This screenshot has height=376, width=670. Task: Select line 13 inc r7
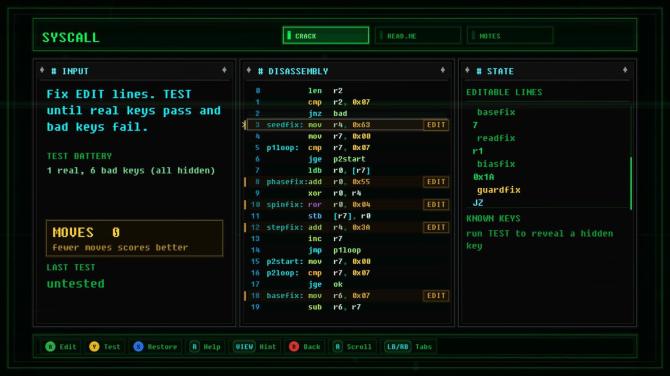(x=347, y=238)
